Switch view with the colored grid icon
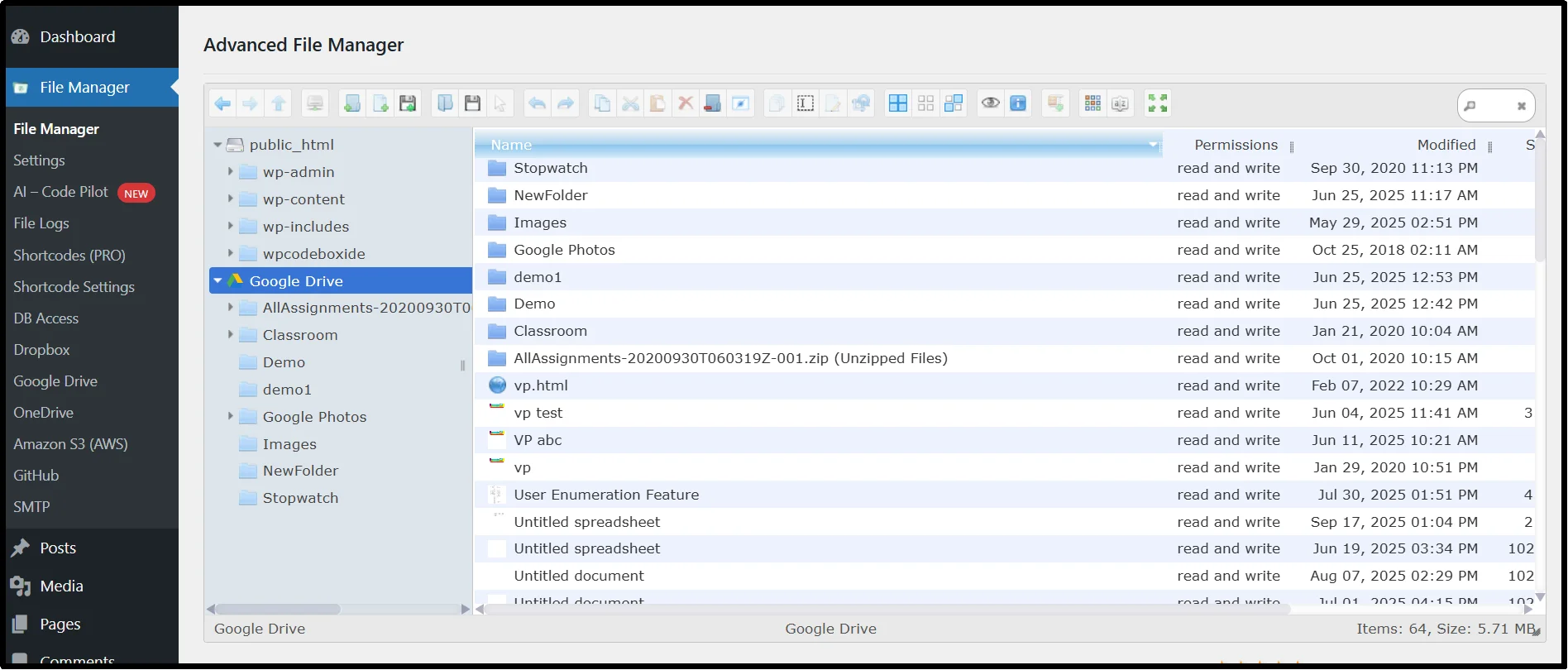 coord(1092,103)
